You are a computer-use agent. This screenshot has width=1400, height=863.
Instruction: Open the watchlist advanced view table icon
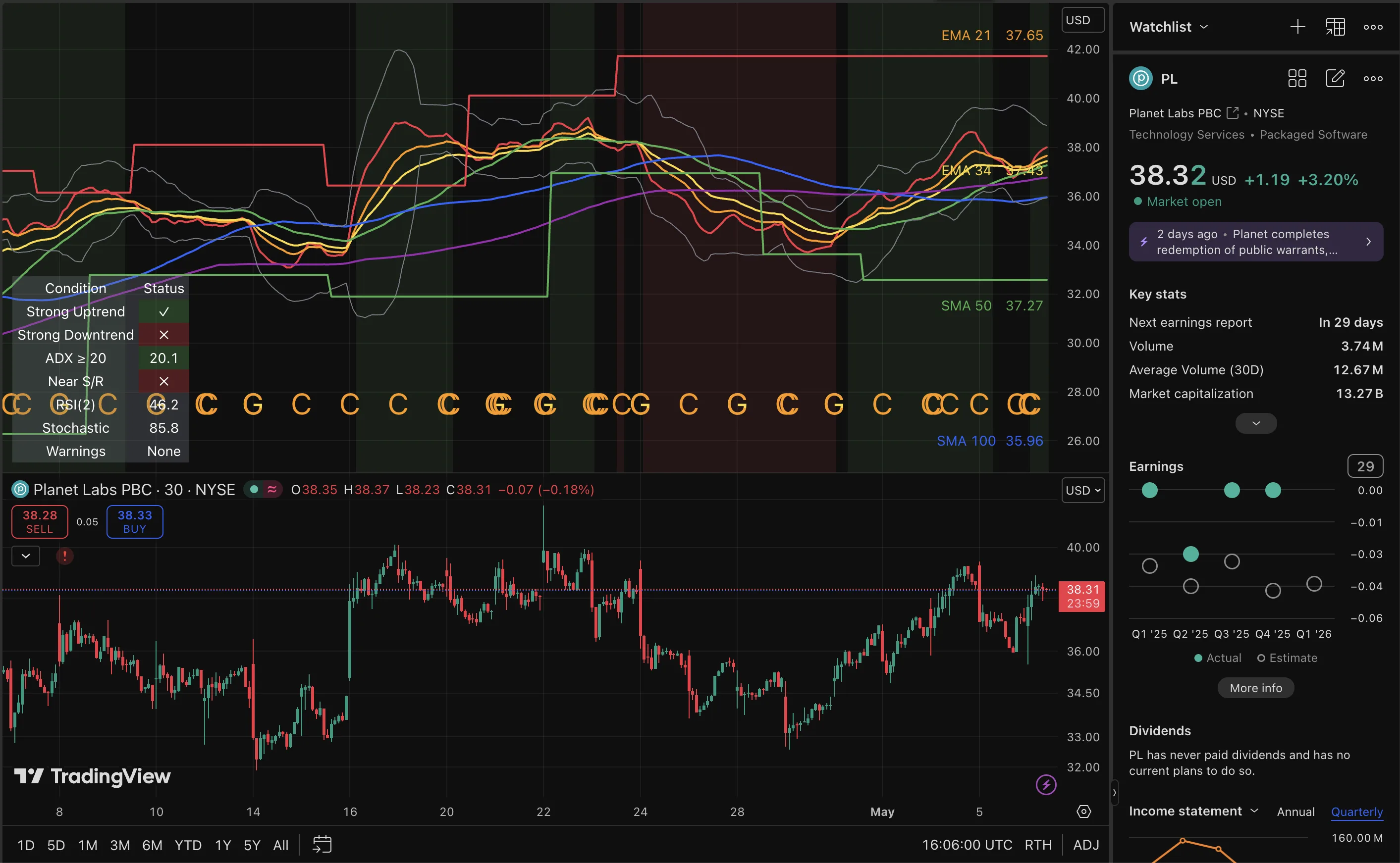(1335, 26)
